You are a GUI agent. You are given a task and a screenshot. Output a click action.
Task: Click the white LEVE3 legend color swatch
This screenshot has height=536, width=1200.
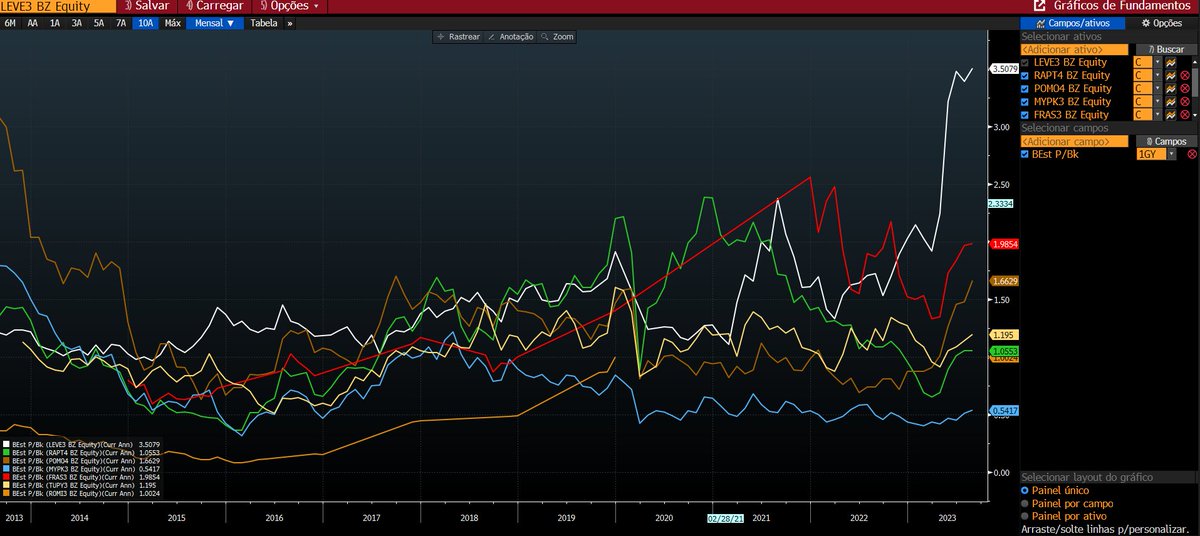click(x=6, y=444)
